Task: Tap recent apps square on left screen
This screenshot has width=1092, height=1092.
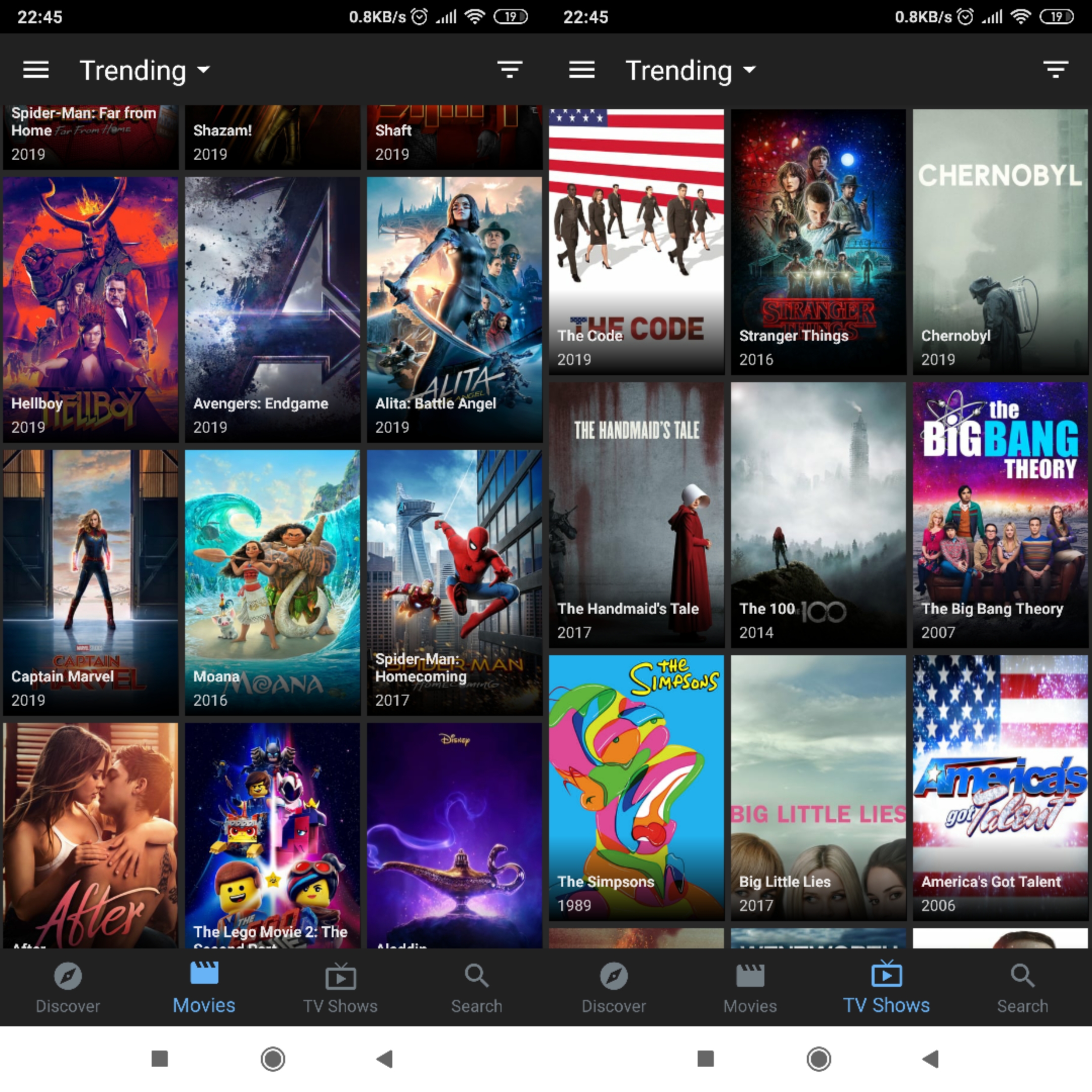Action: 160,1058
